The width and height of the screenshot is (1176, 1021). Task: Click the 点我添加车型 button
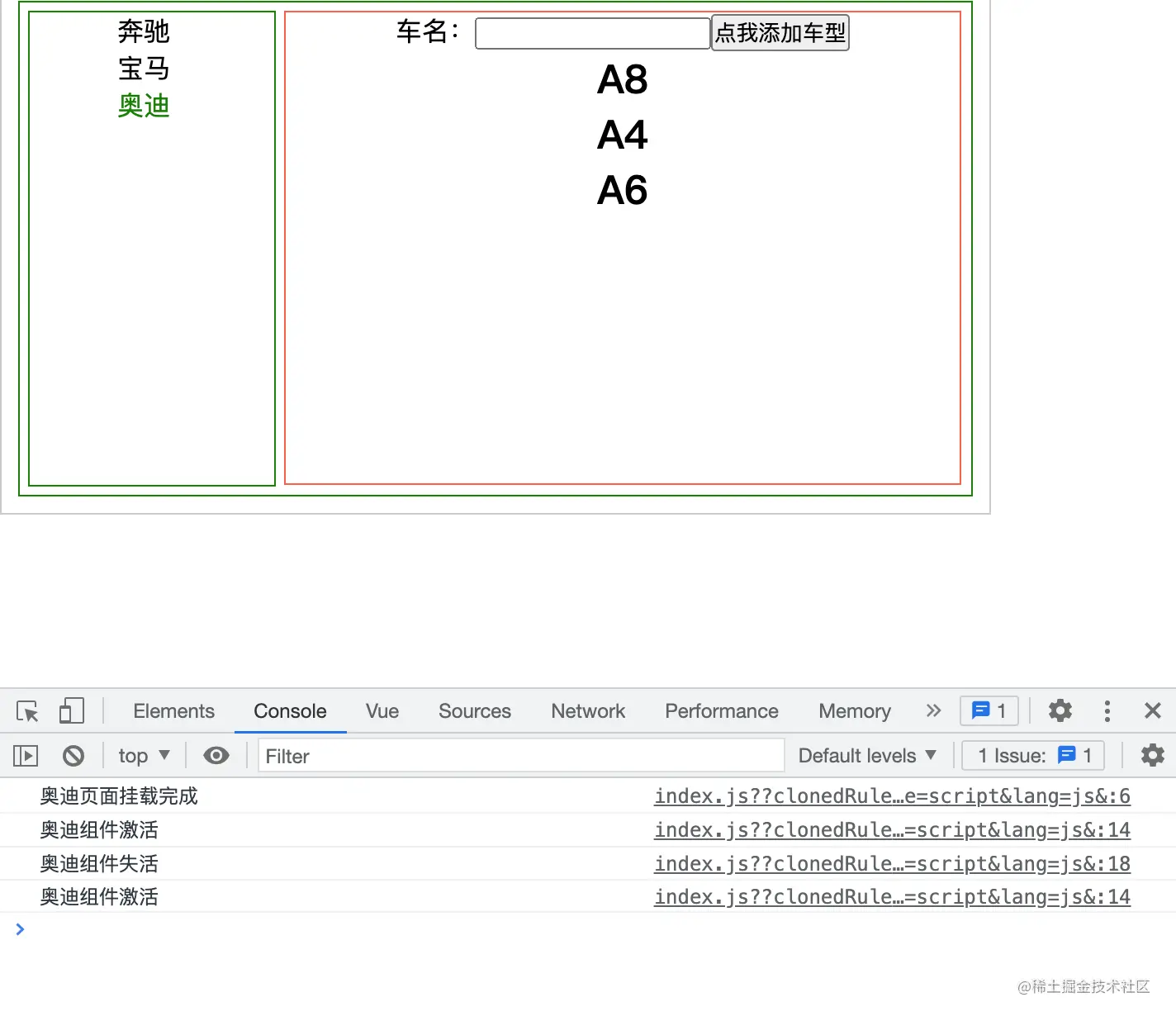coord(780,33)
